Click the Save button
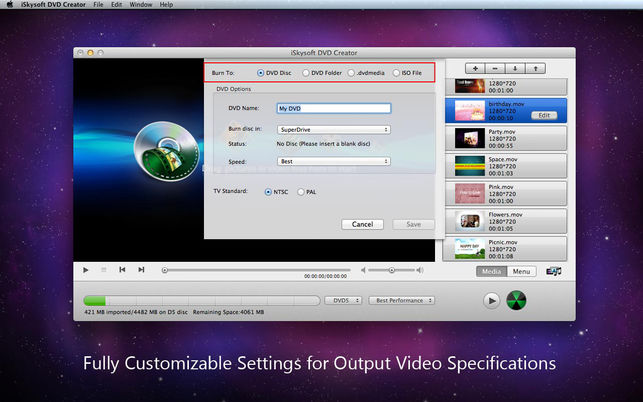 pos(413,224)
